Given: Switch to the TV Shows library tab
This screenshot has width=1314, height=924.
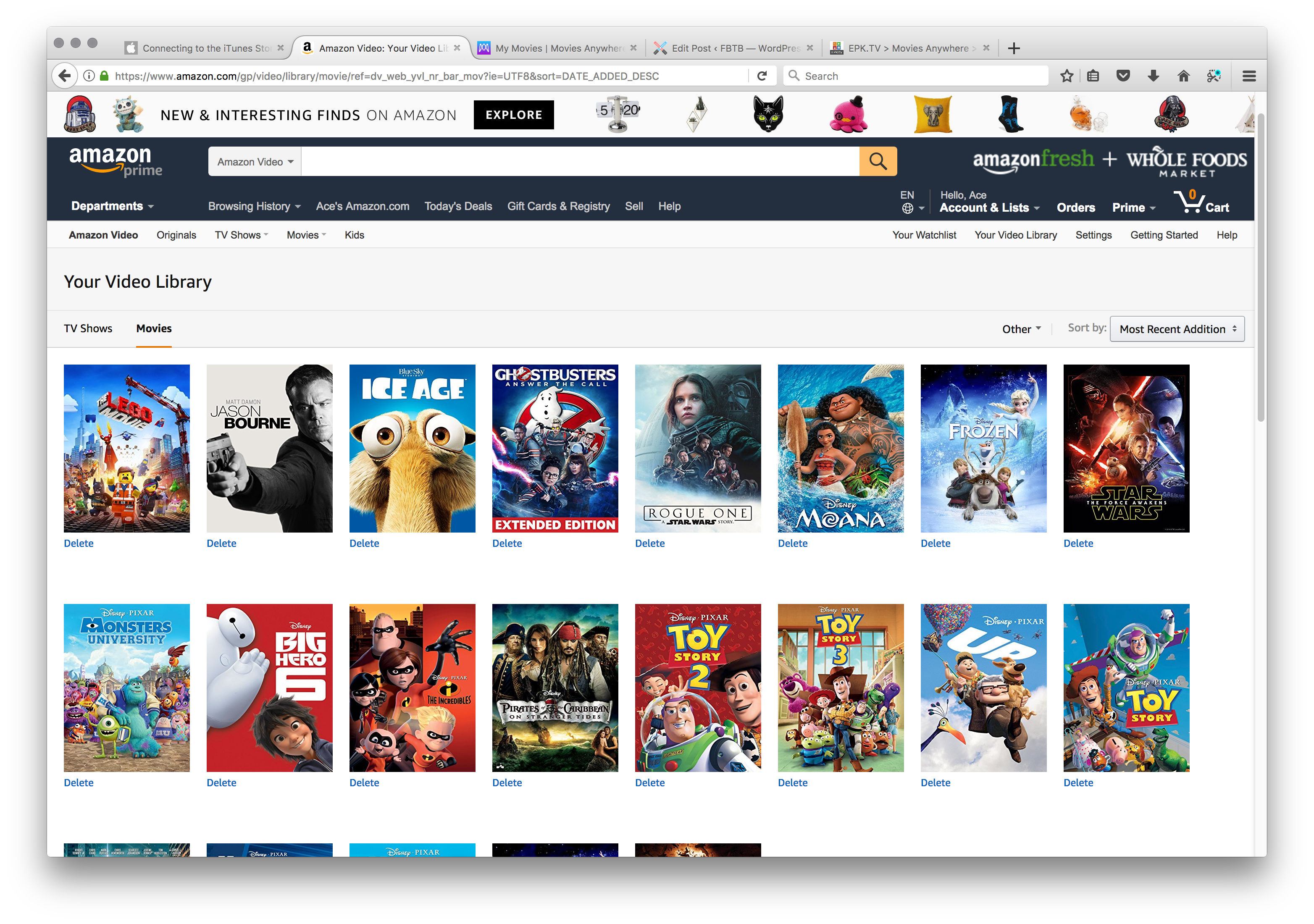Looking at the screenshot, I should pyautogui.click(x=88, y=328).
